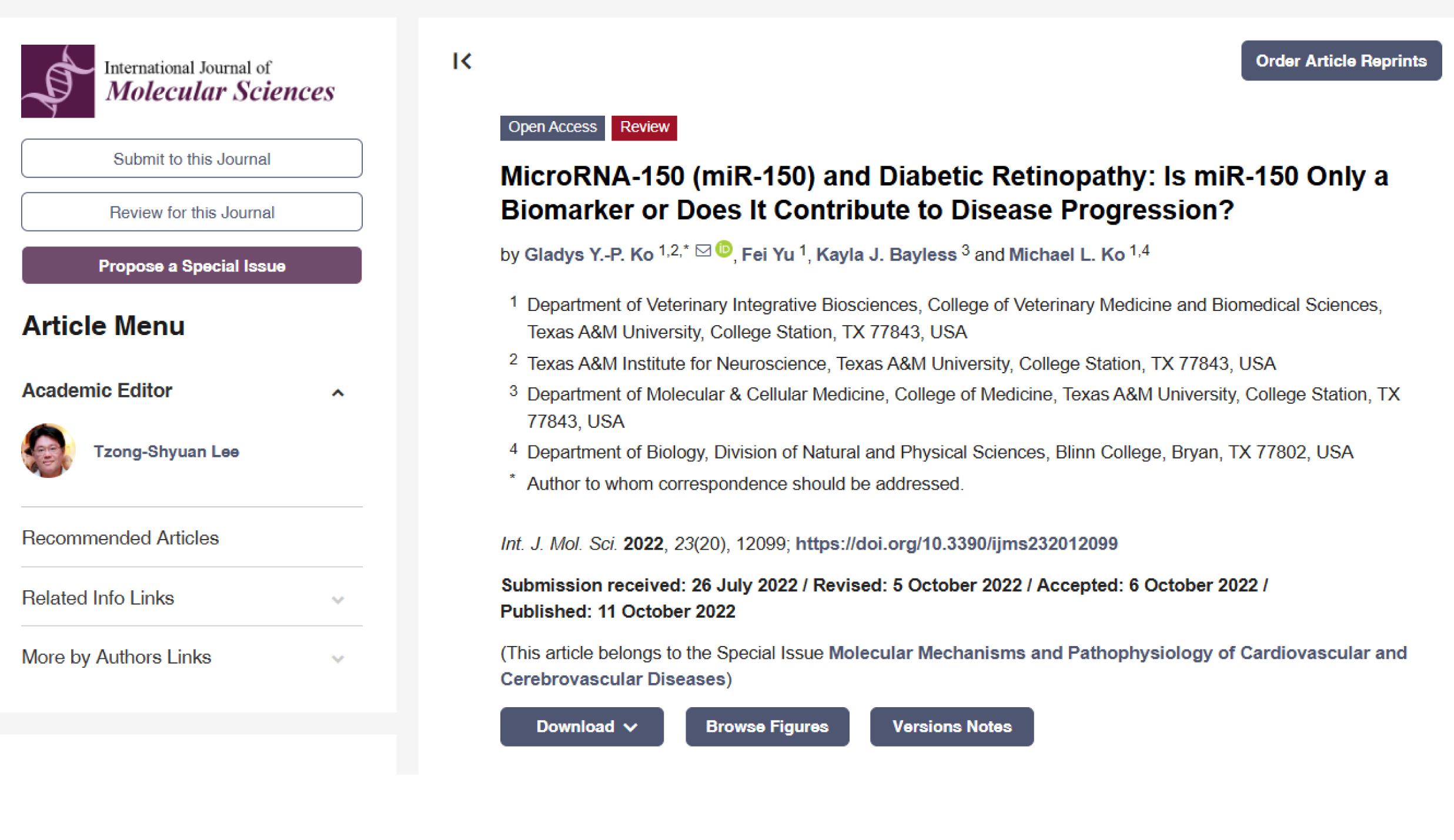Screen dimensions: 1454x840
Task: Open the Download dropdown
Action: 581,727
